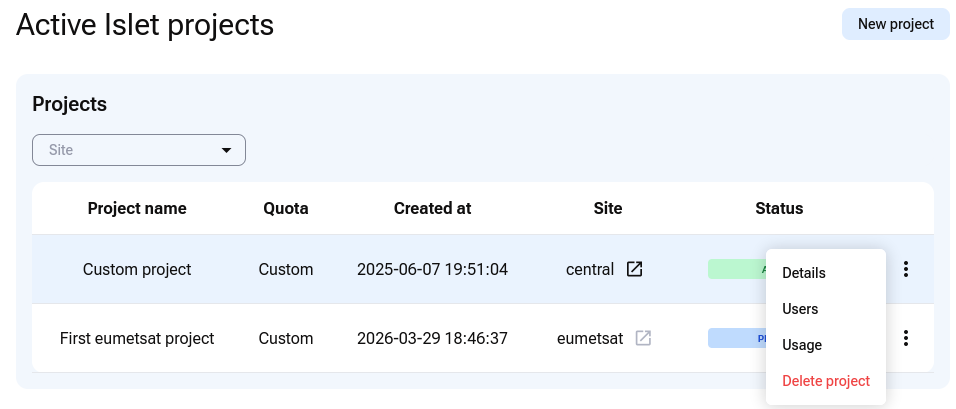This screenshot has height=409, width=956.
Task: Open the First eumetsat project three-dot menu
Action: click(x=906, y=338)
